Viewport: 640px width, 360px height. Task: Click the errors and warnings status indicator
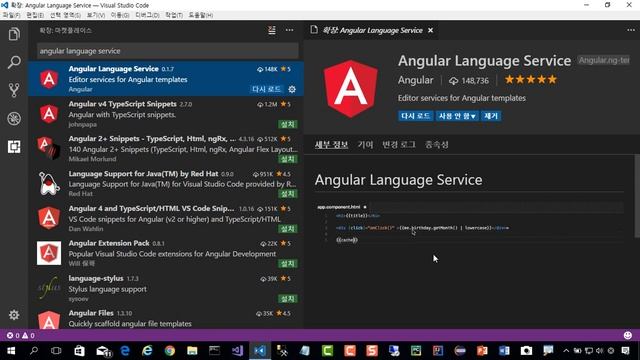point(20,336)
